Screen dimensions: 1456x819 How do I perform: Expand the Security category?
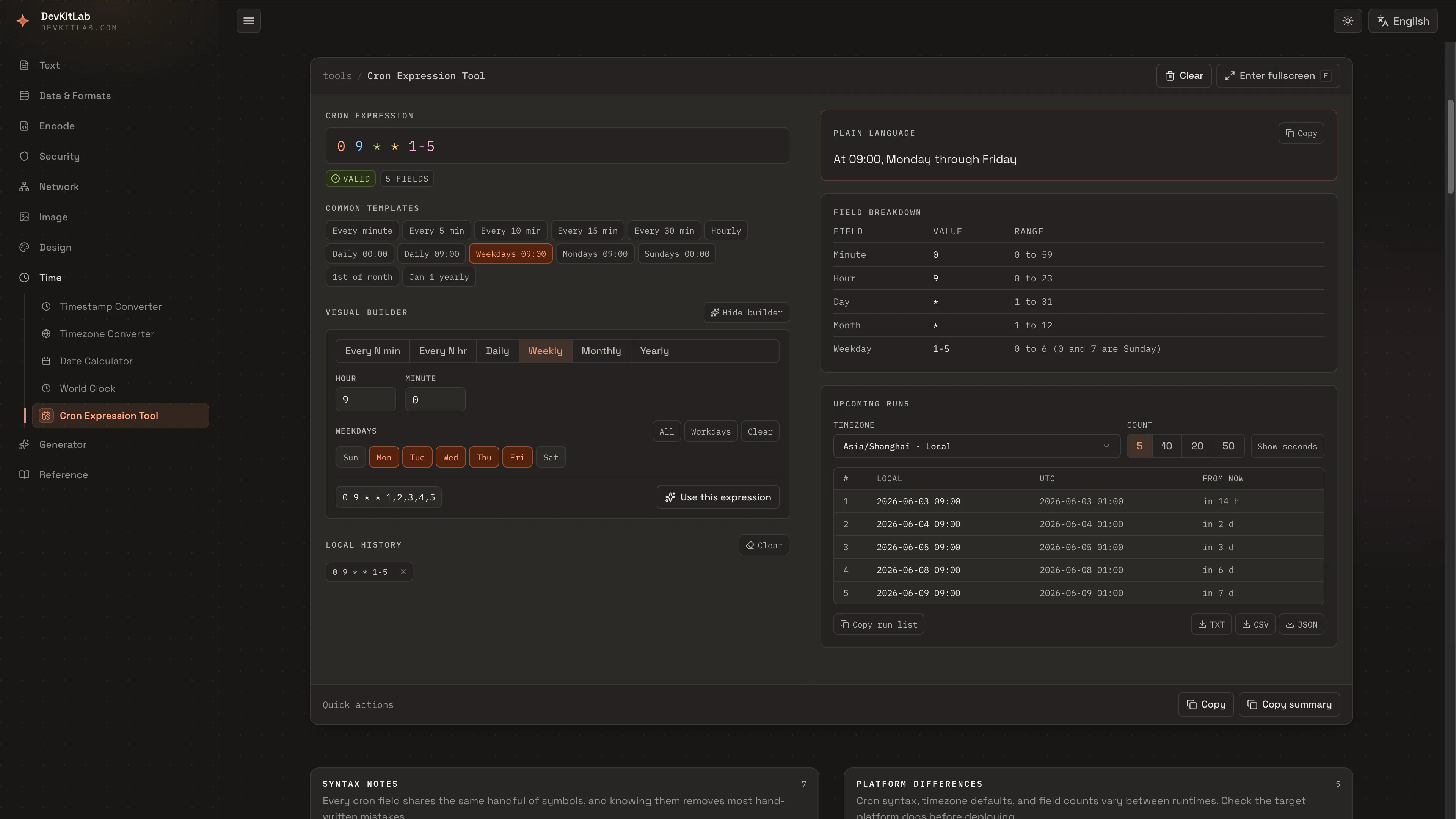tap(109, 156)
